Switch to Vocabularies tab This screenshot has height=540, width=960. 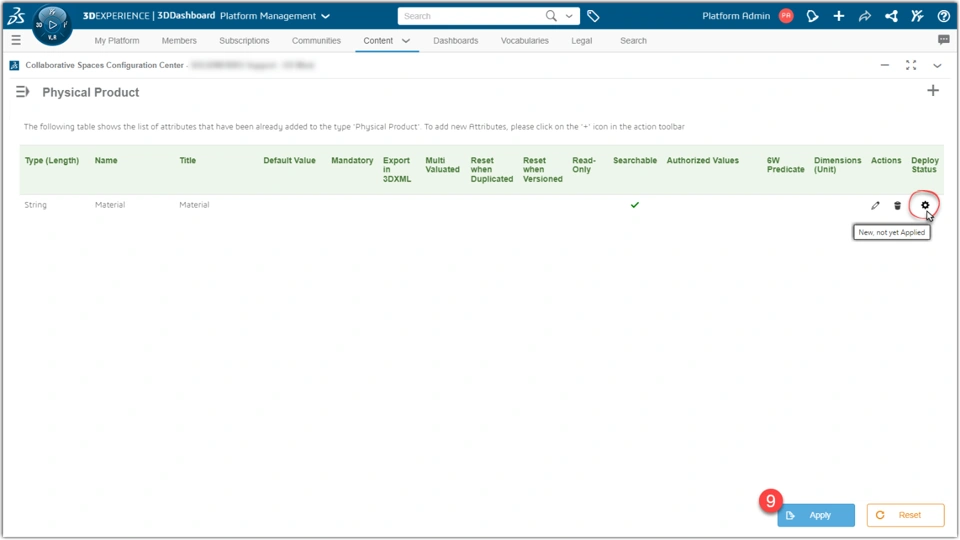[525, 40]
